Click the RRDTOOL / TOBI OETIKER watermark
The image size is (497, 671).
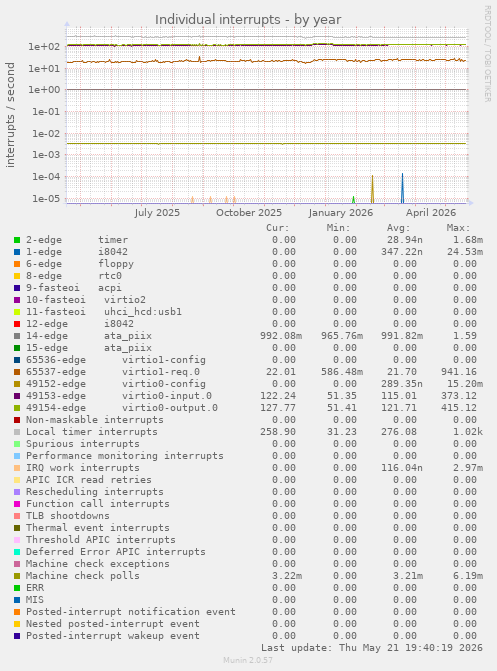488,53
